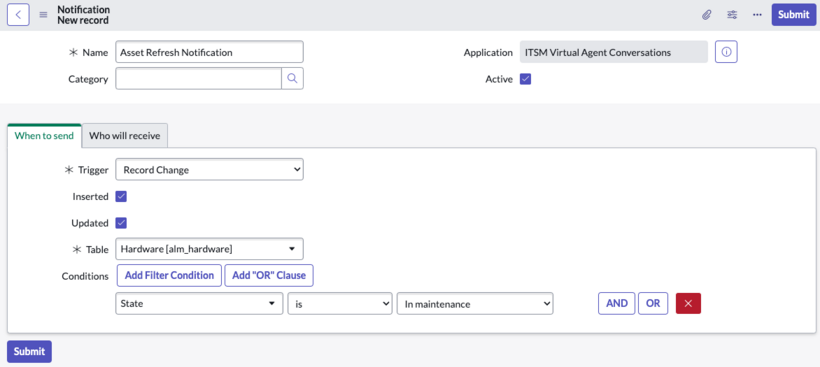
Task: Click the Conditions label
Action: click(x=85, y=276)
